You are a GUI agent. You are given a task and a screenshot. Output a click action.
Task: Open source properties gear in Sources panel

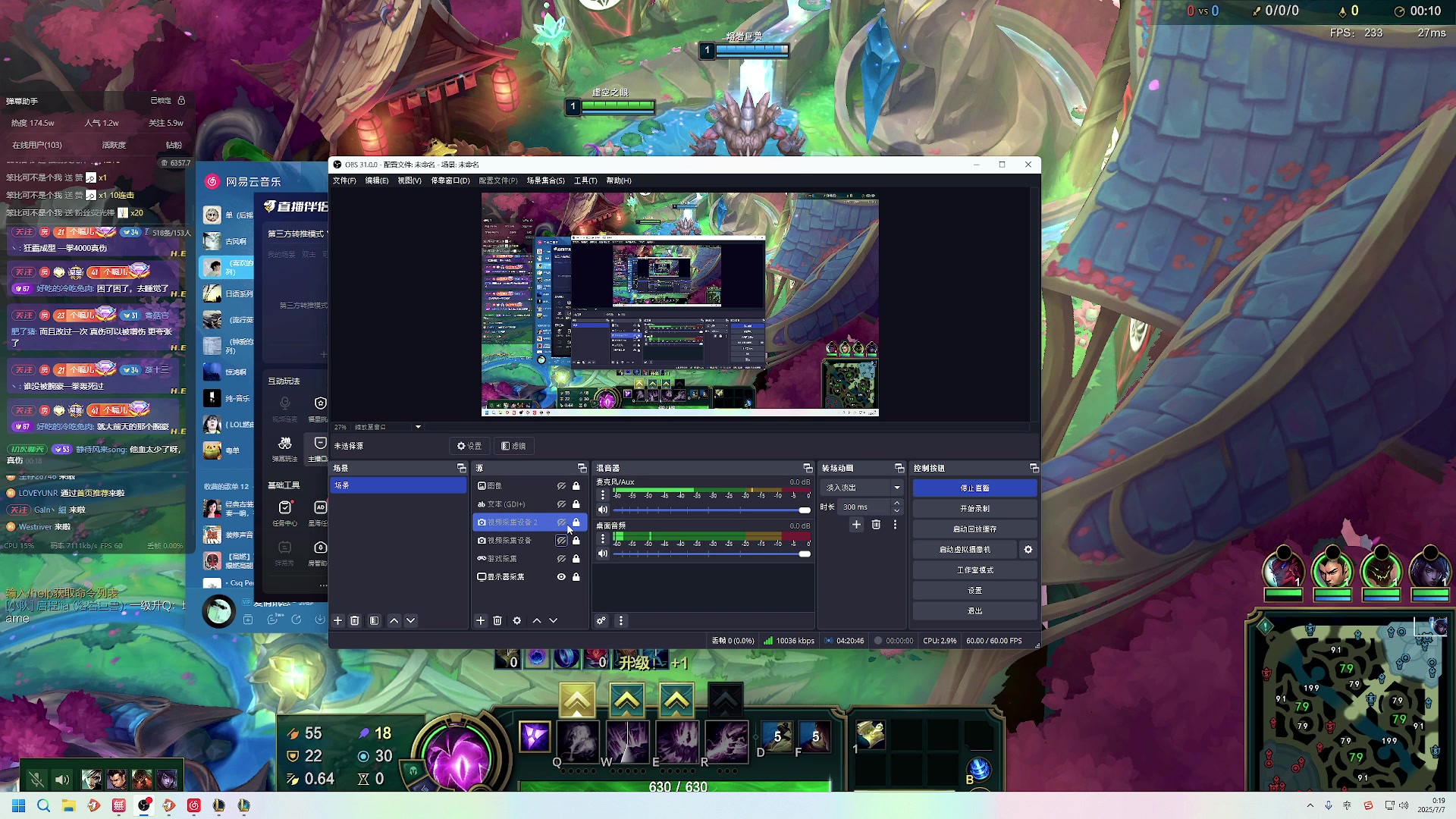[x=517, y=621]
